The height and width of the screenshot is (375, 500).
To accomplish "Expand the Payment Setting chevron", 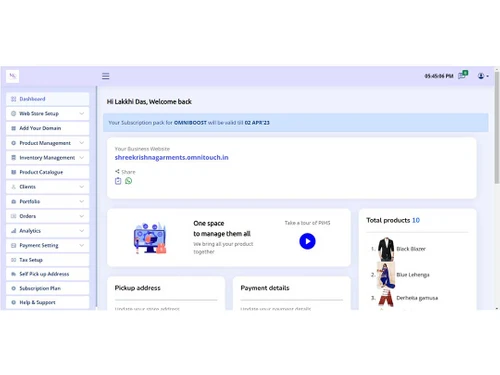I will pos(82,245).
